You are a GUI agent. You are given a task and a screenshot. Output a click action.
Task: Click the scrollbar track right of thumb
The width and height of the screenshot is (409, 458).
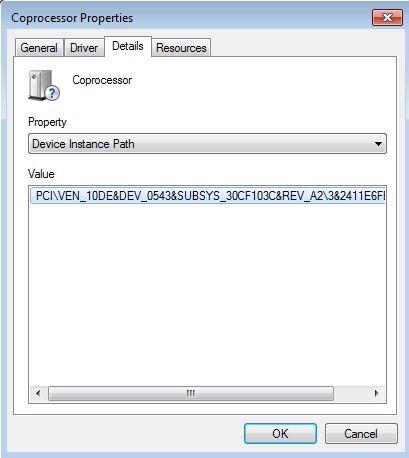pyautogui.click(x=351, y=393)
